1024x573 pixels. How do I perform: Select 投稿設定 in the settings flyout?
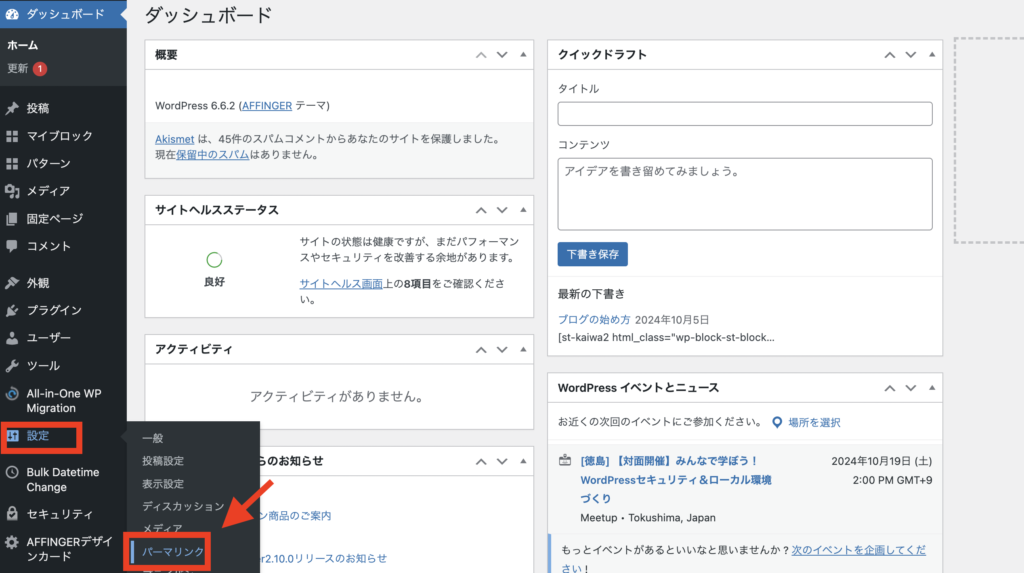tap(163, 461)
